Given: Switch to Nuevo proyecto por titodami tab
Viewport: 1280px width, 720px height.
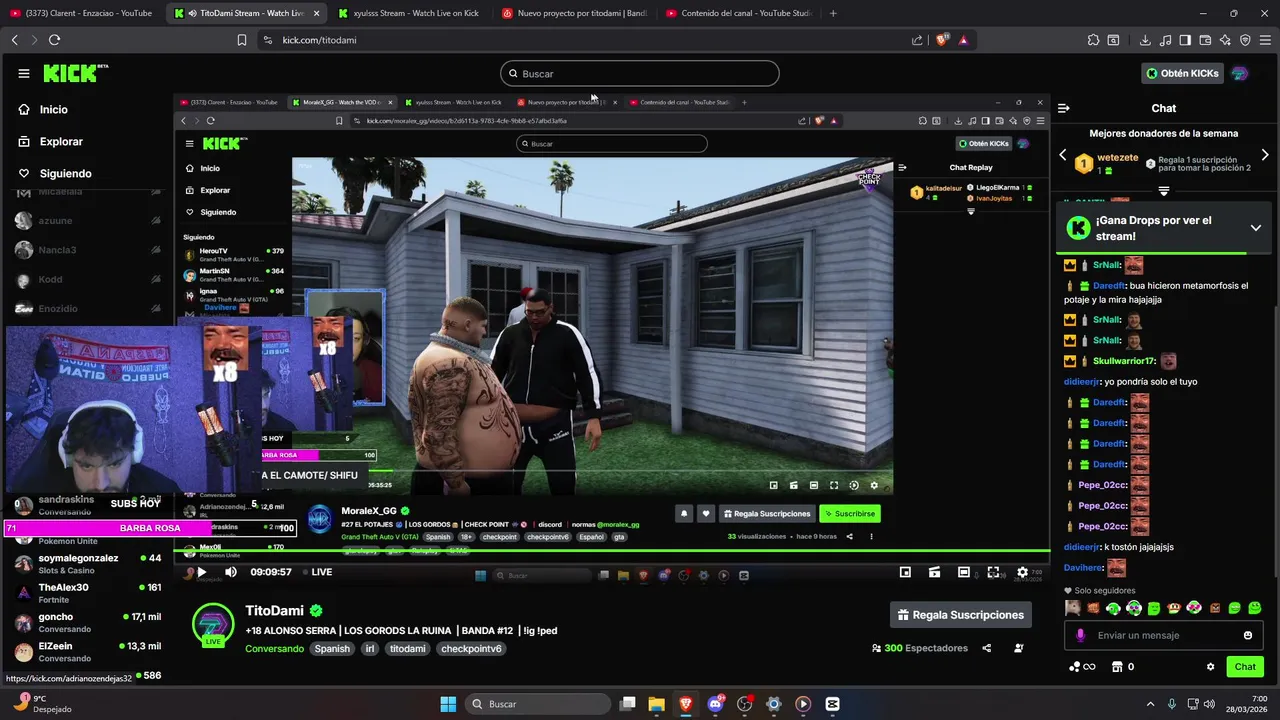Looking at the screenshot, I should point(575,13).
